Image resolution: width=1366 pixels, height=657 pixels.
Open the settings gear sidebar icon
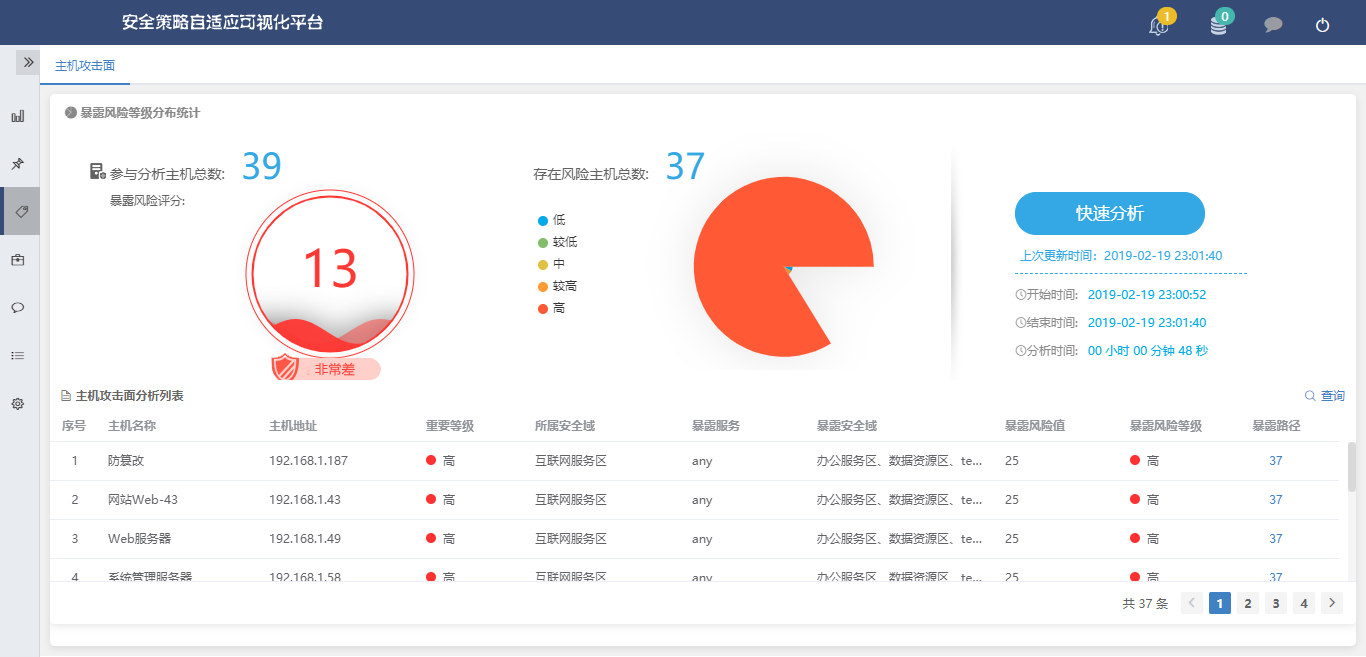[18, 403]
